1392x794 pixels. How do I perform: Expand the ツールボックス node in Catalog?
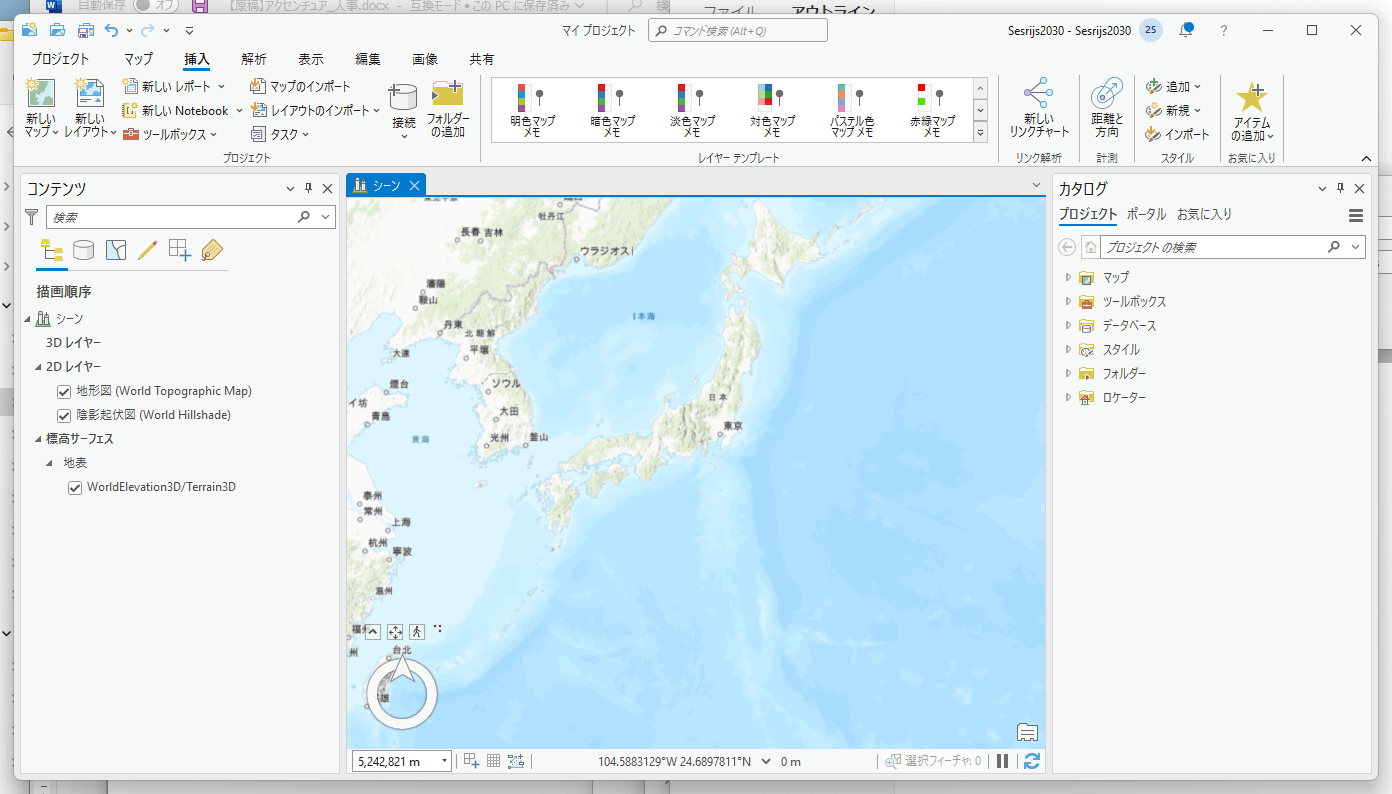click(1068, 301)
